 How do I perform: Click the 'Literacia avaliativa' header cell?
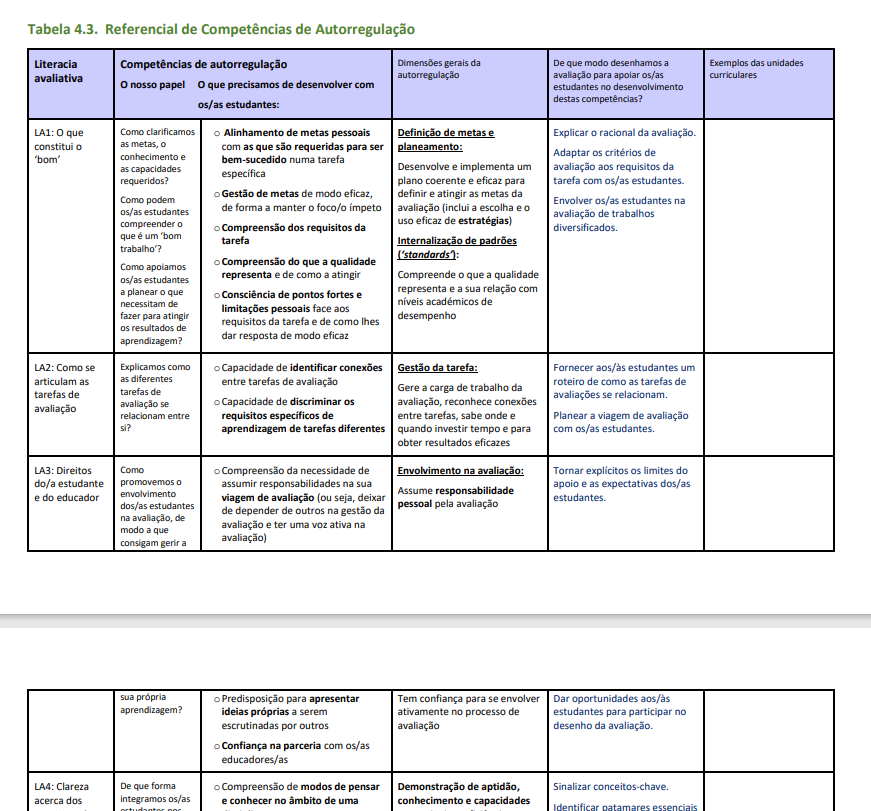tap(71, 84)
